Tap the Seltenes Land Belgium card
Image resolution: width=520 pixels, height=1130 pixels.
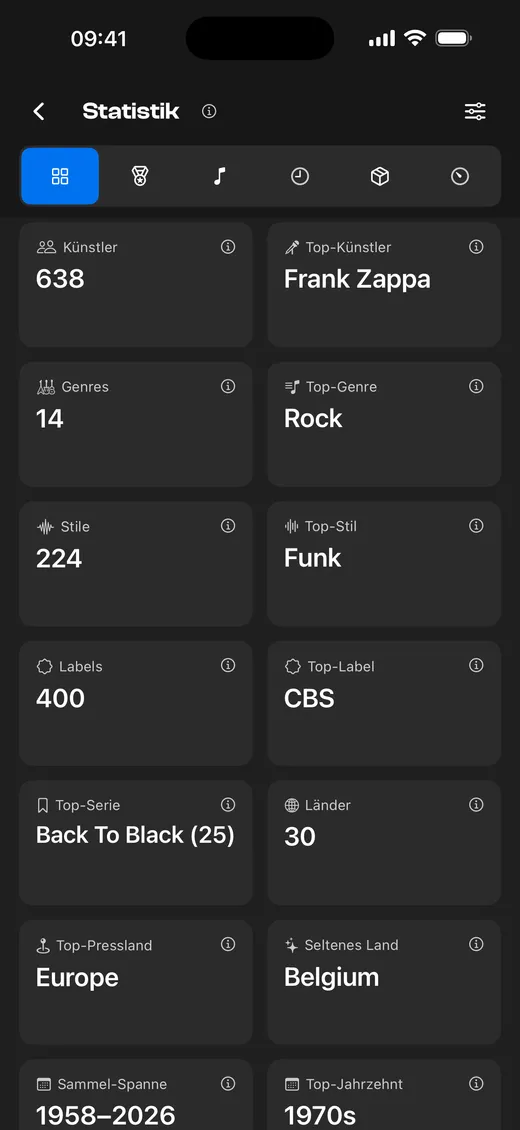coord(384,982)
